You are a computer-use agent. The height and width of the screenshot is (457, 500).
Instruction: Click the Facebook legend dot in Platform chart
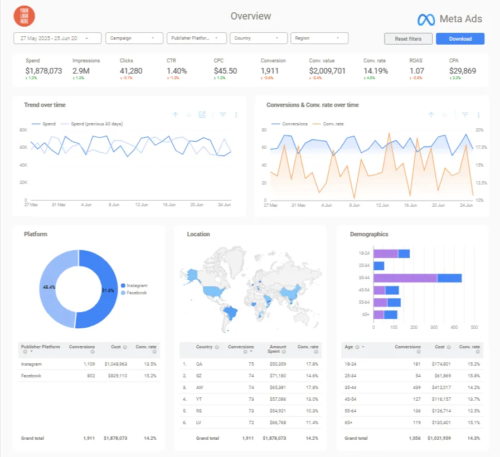coord(123,293)
